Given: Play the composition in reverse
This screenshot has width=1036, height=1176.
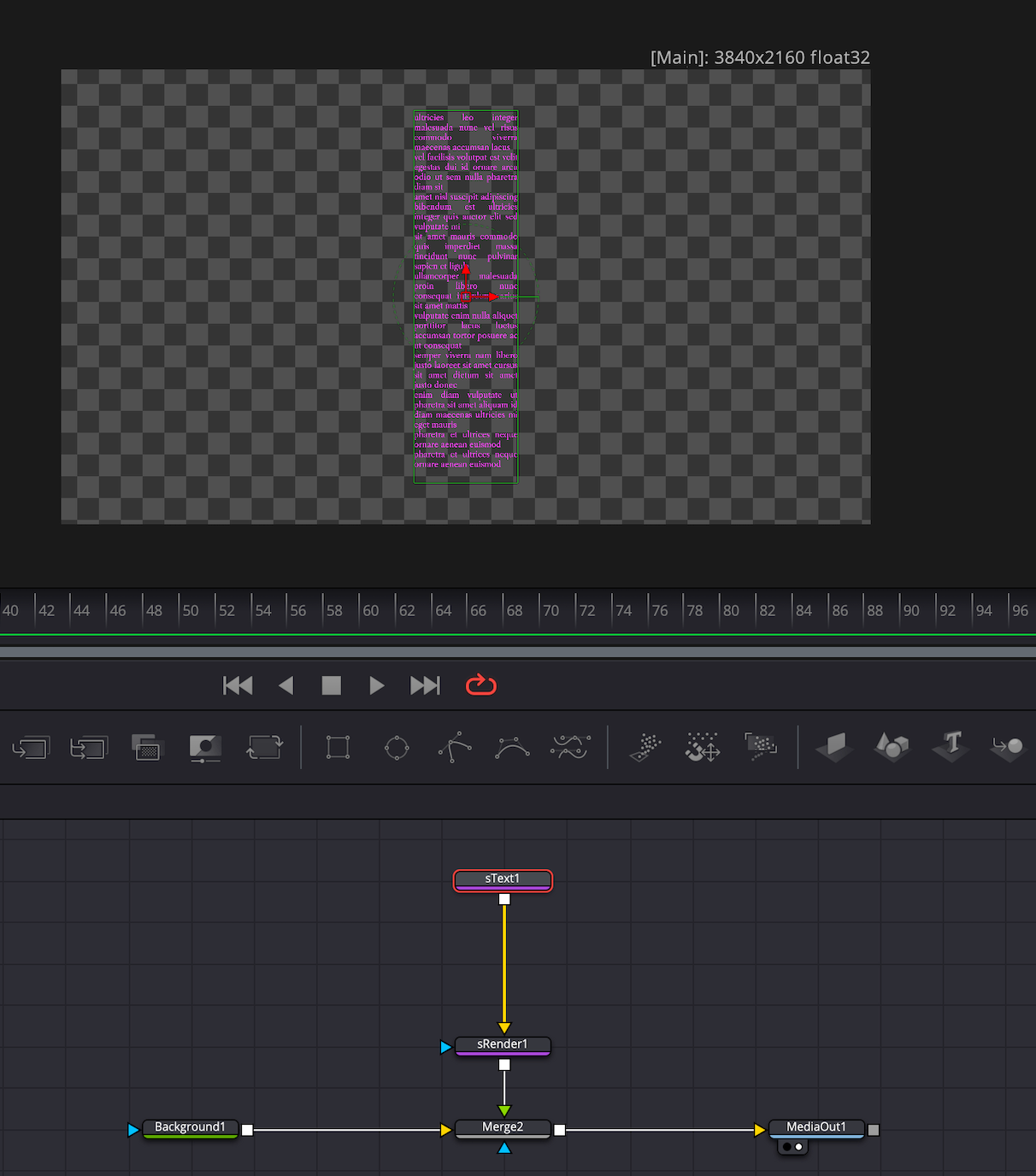Looking at the screenshot, I should tap(286, 685).
